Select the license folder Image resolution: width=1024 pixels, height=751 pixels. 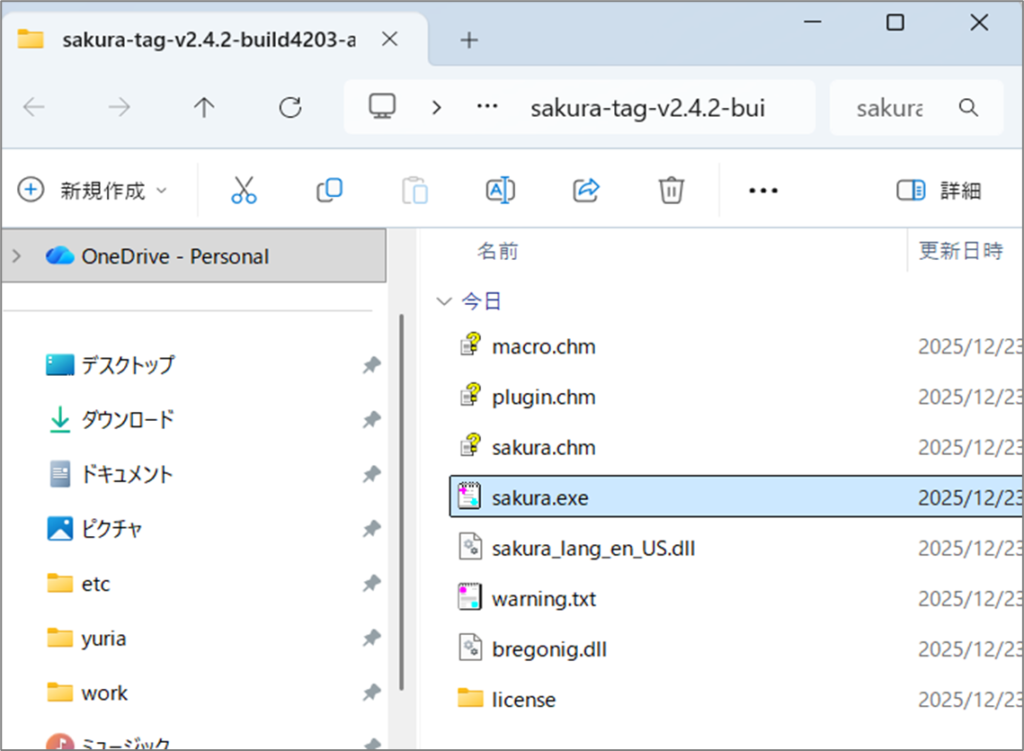(523, 699)
